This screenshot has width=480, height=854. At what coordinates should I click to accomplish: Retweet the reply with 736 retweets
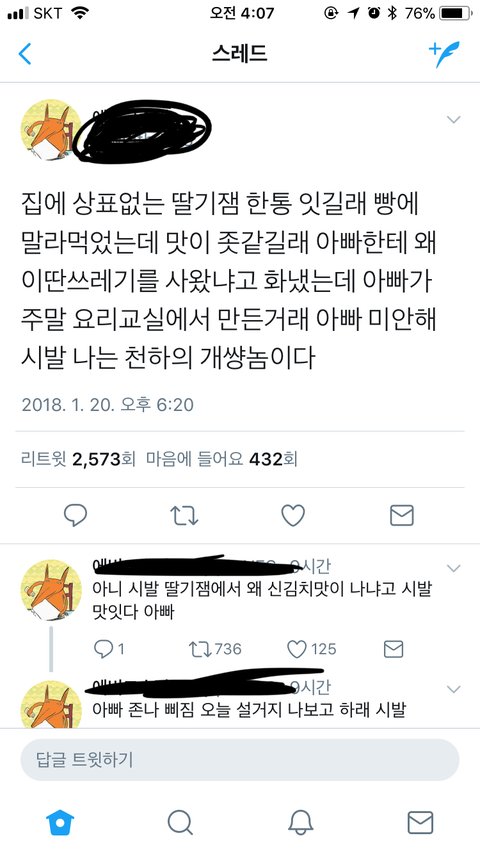[x=215, y=649]
